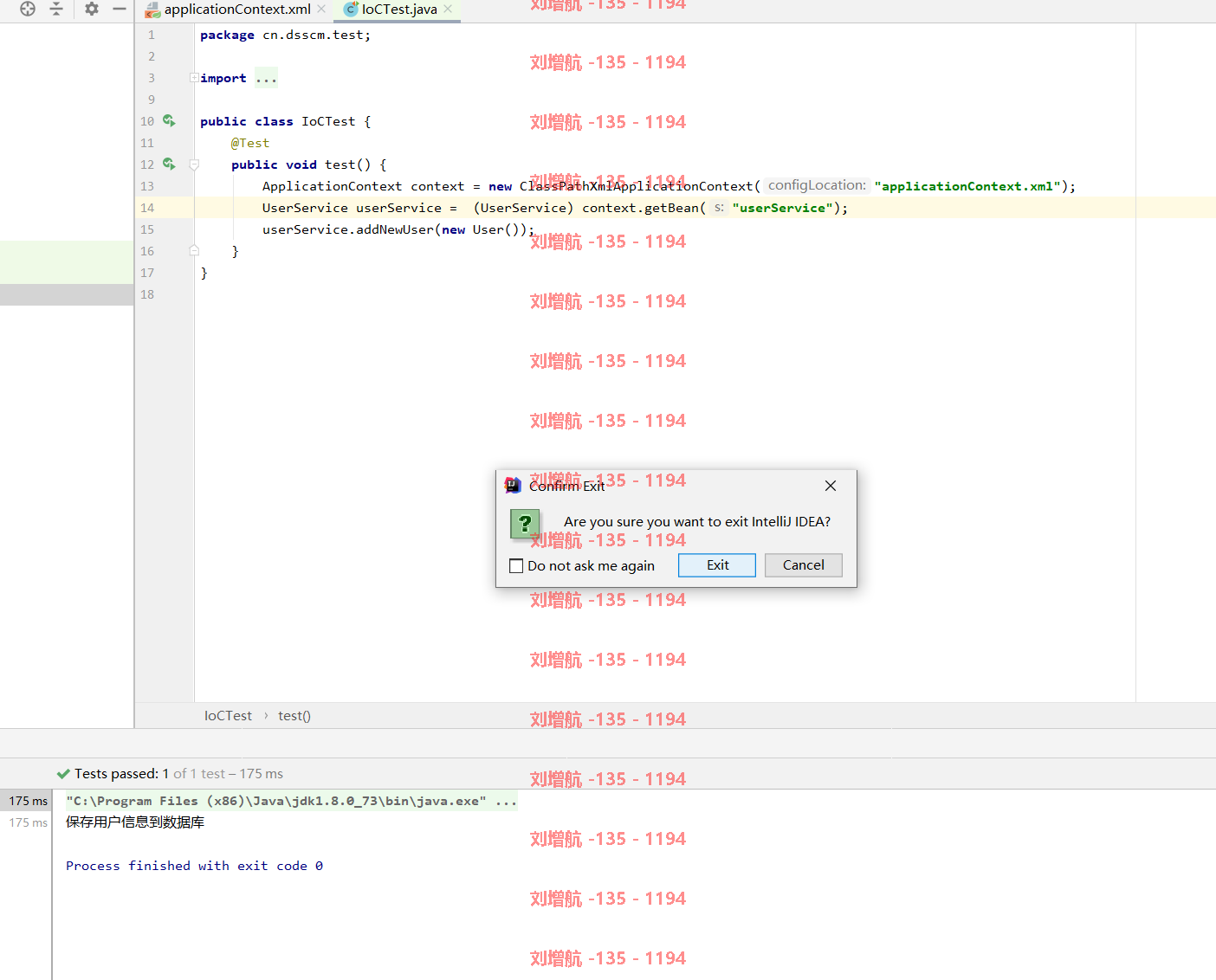This screenshot has width=1216, height=980.
Task: Expand the folded import statements
Action: coord(194,78)
